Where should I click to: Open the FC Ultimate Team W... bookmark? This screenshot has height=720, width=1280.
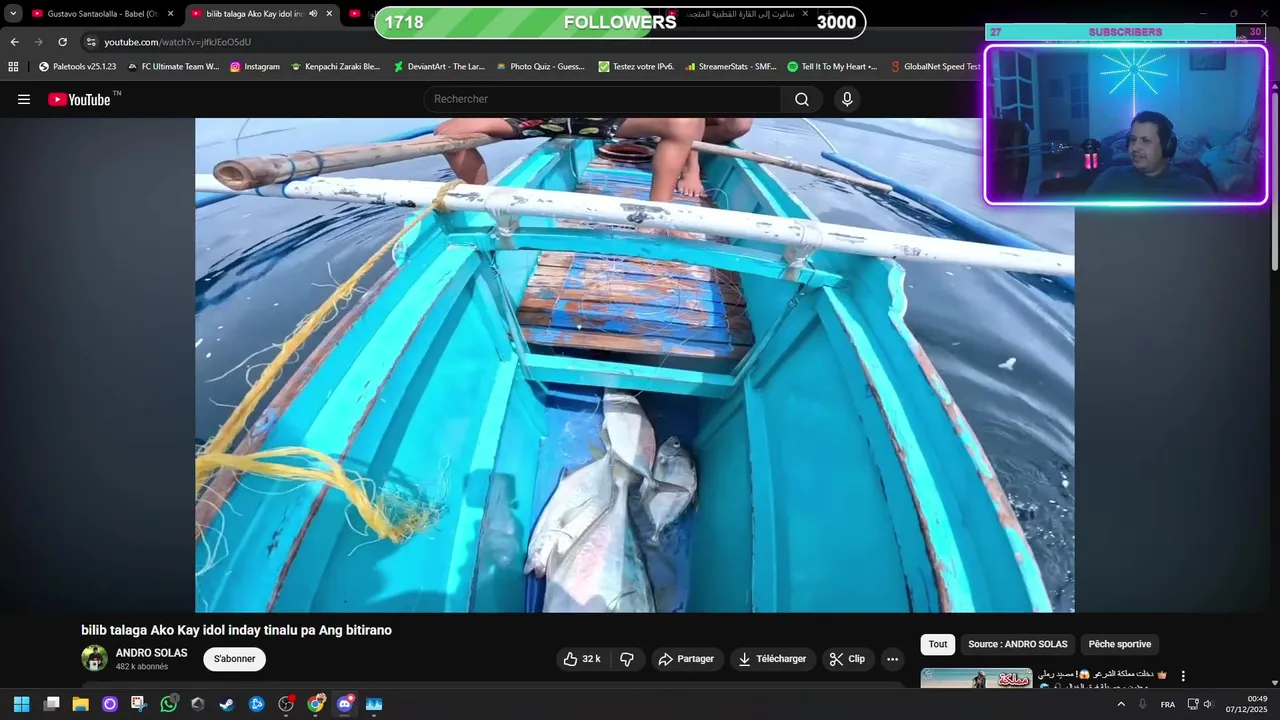point(173,67)
